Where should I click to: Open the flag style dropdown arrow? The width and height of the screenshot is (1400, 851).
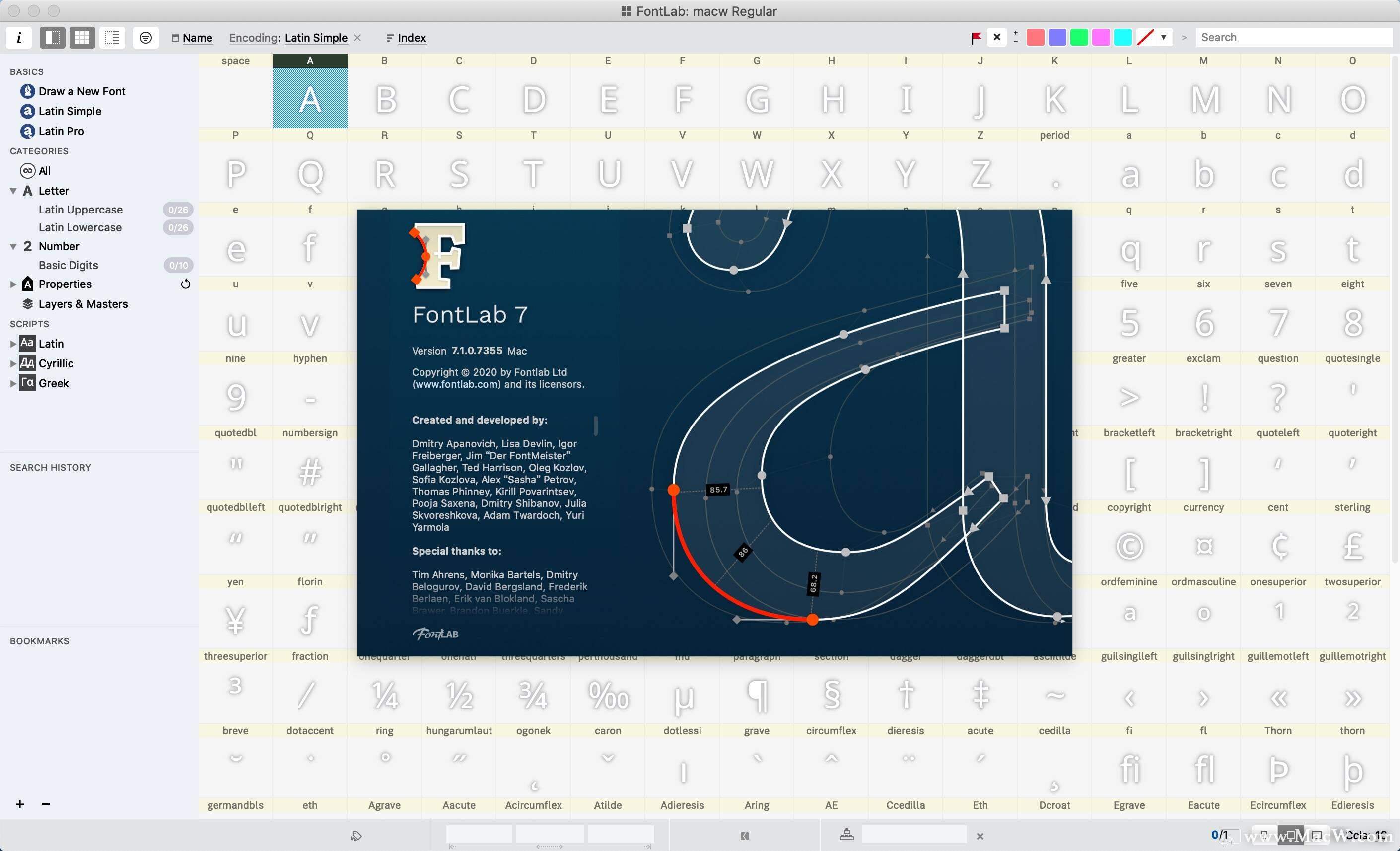[x=1164, y=38]
